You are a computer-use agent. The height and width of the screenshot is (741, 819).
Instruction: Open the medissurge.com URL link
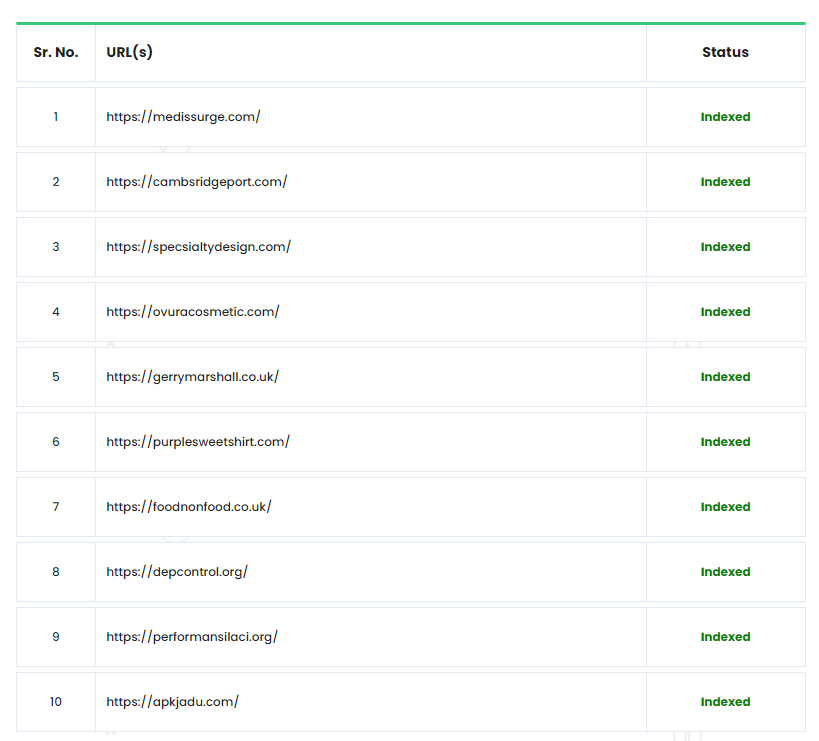183,117
